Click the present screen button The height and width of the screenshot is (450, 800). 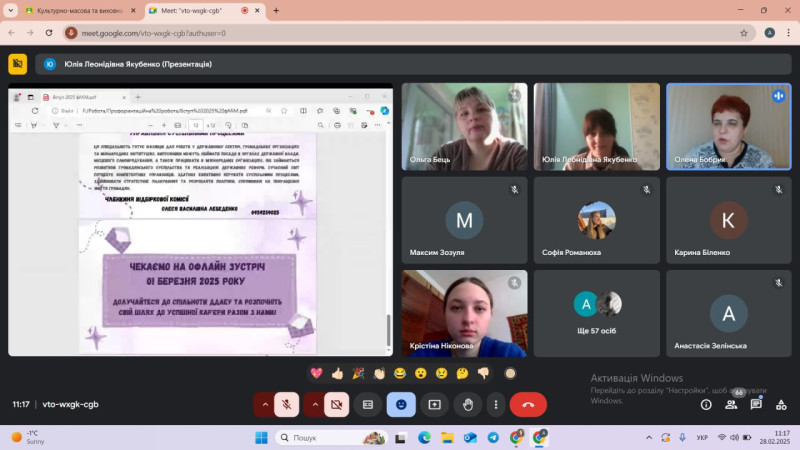pyautogui.click(x=434, y=404)
